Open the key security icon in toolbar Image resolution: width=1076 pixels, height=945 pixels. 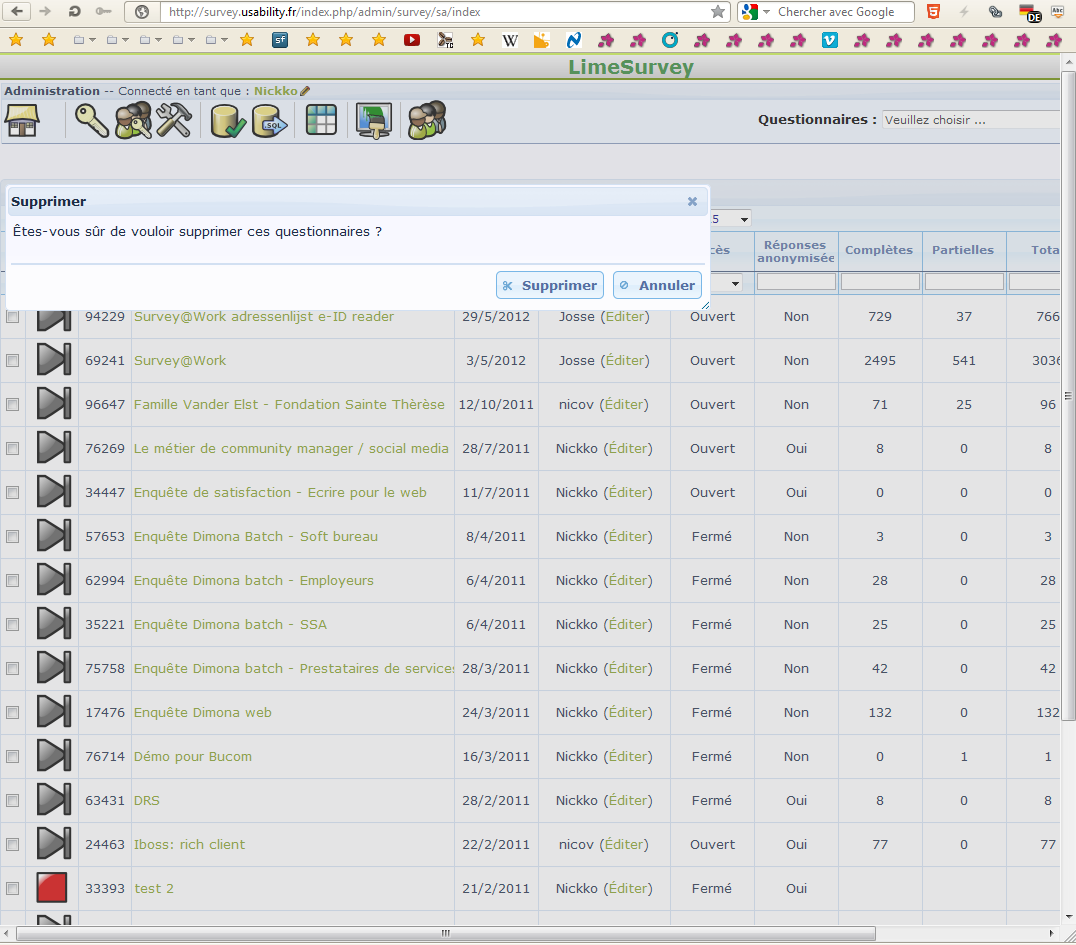[91, 121]
